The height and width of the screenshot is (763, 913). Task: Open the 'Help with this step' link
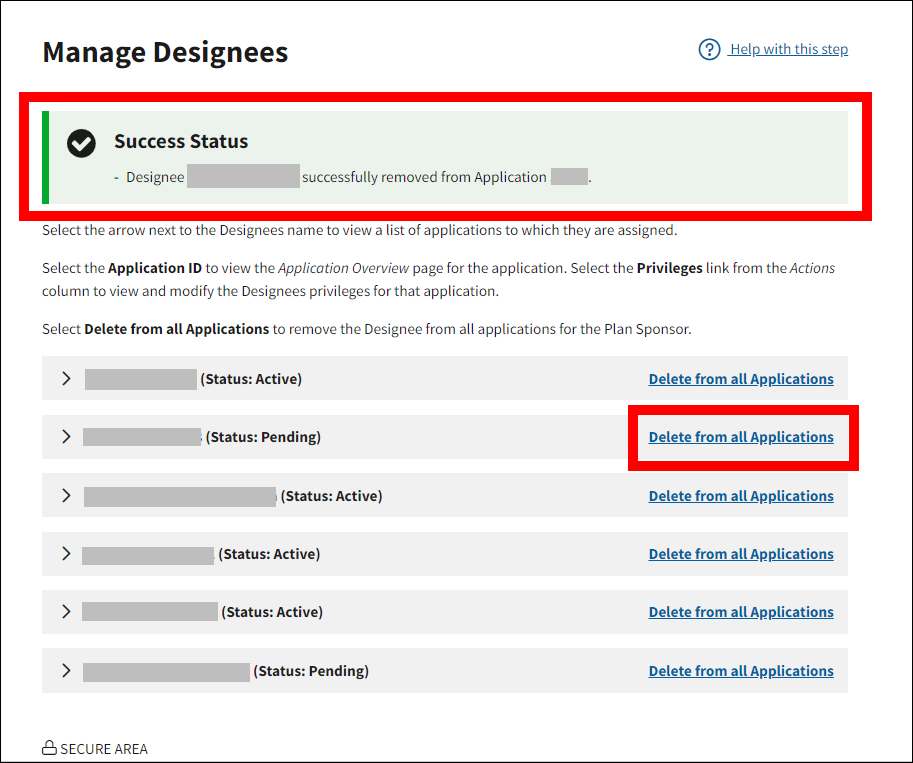pyautogui.click(x=788, y=50)
